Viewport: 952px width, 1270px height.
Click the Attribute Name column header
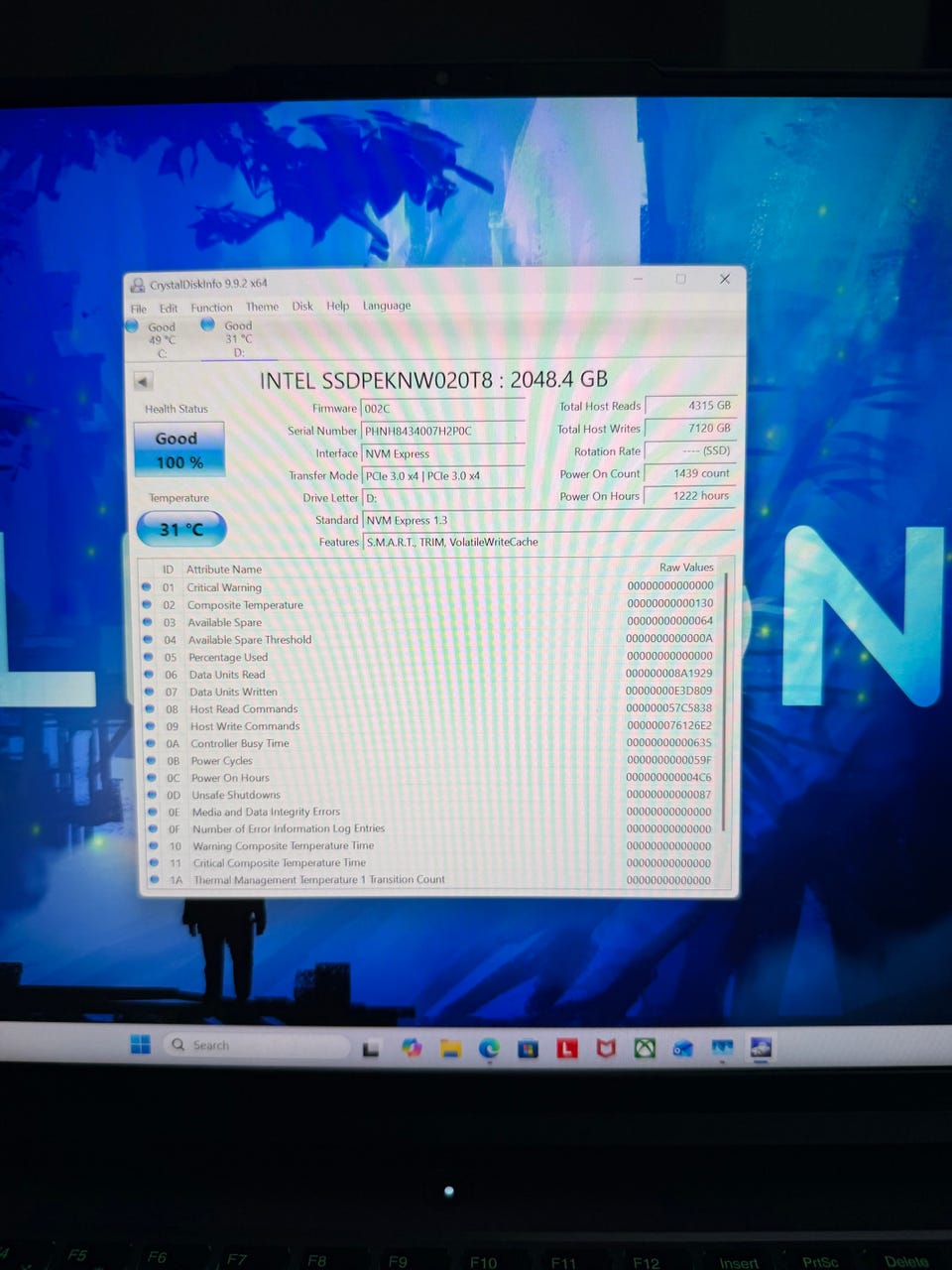click(x=224, y=570)
